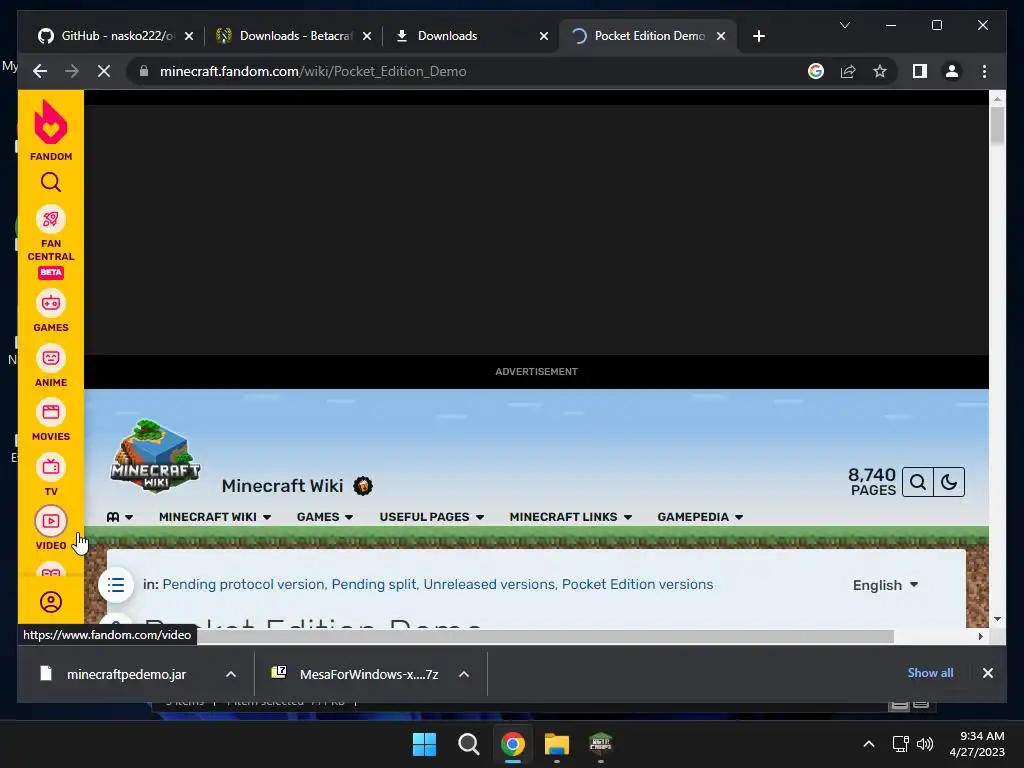The image size is (1024, 768).
Task: Go back to previous page
Action: (40, 71)
